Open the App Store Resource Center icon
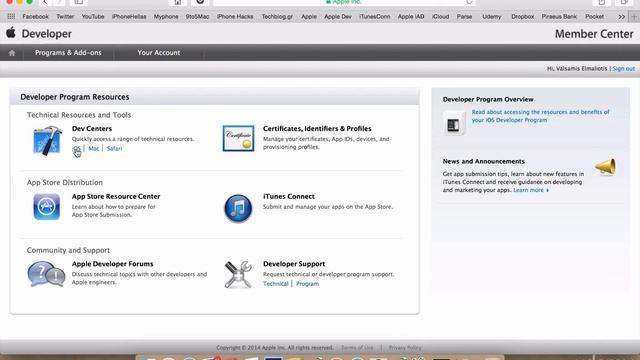The height and width of the screenshot is (360, 640). 47,207
